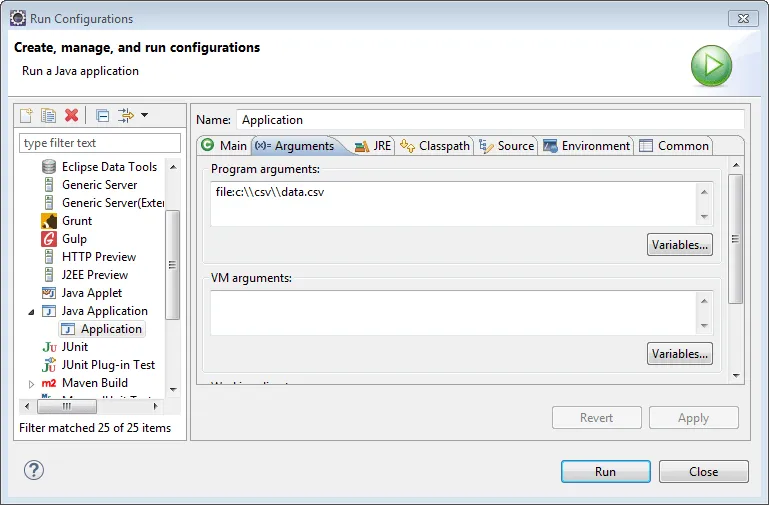Image resolution: width=769 pixels, height=505 pixels.
Task: Delete selected configuration with red X icon
Action: 71,116
